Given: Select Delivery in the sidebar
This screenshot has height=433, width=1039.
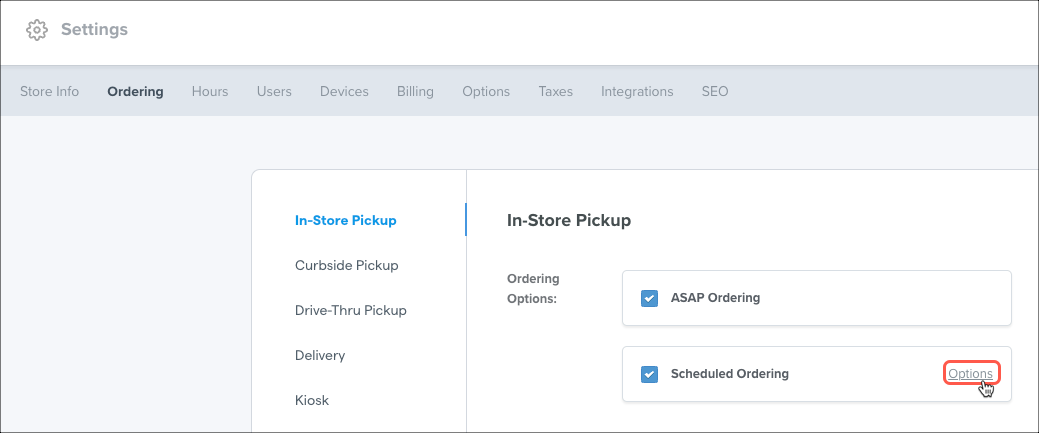Looking at the screenshot, I should click(320, 356).
